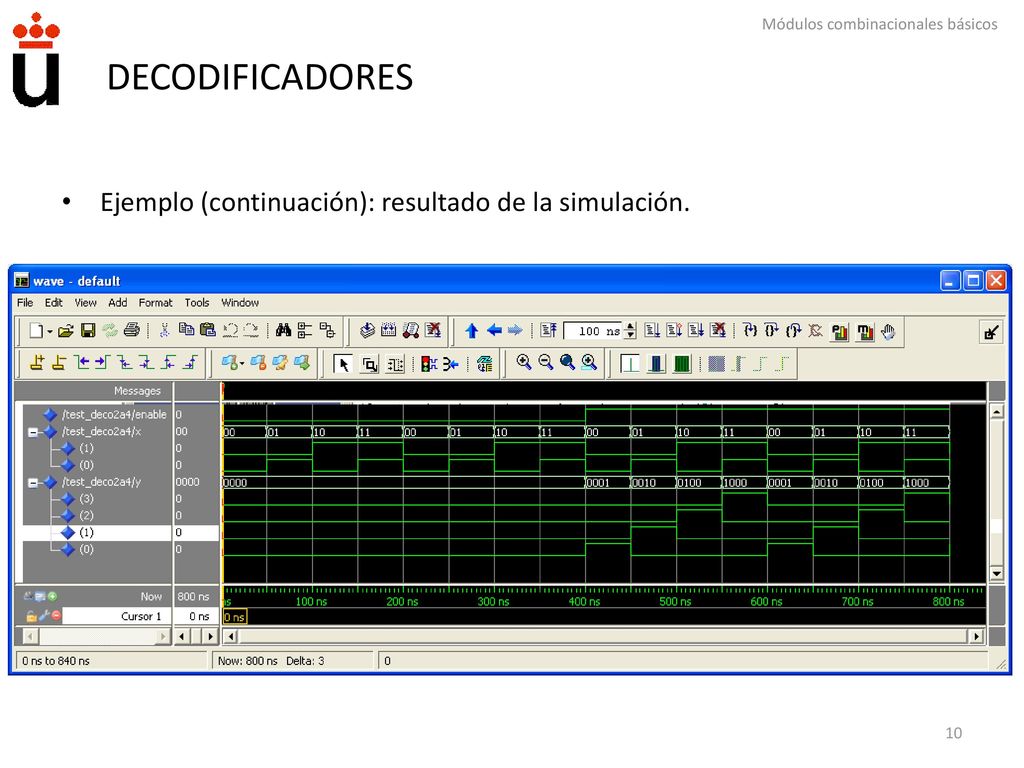Open the Tools menu
This screenshot has height=768, width=1024.
[197, 302]
